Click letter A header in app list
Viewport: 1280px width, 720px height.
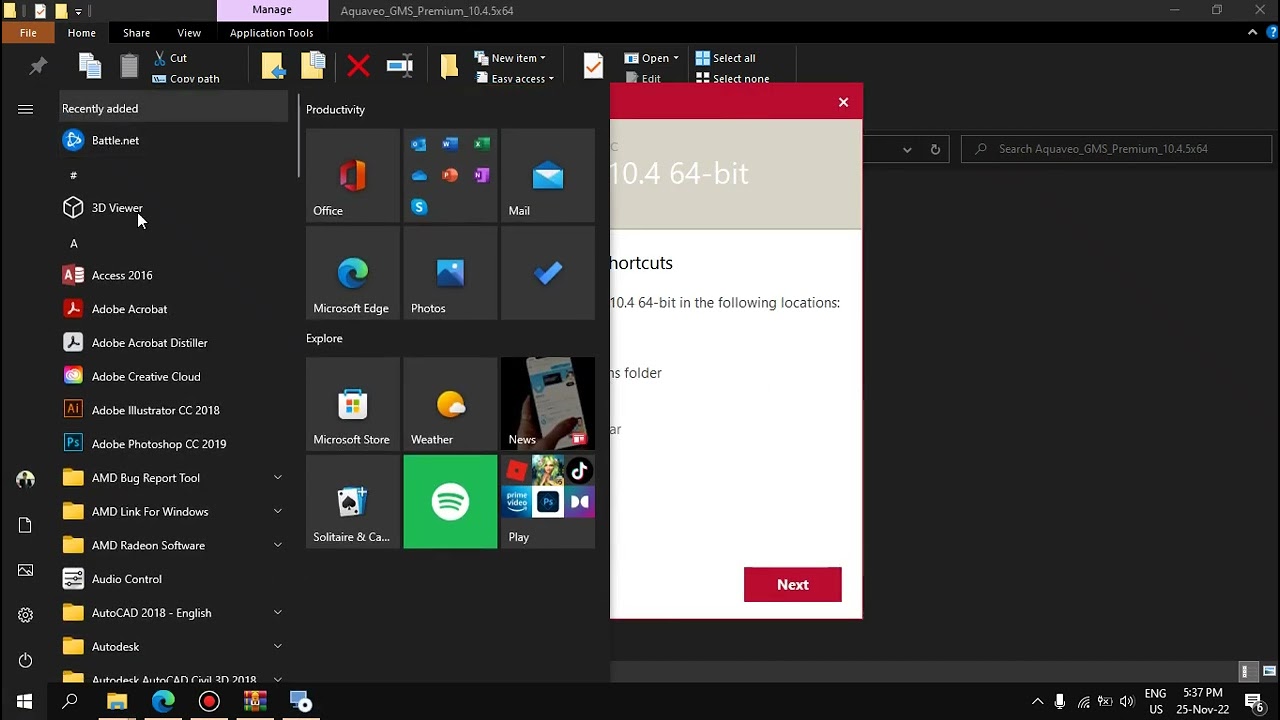[73, 243]
